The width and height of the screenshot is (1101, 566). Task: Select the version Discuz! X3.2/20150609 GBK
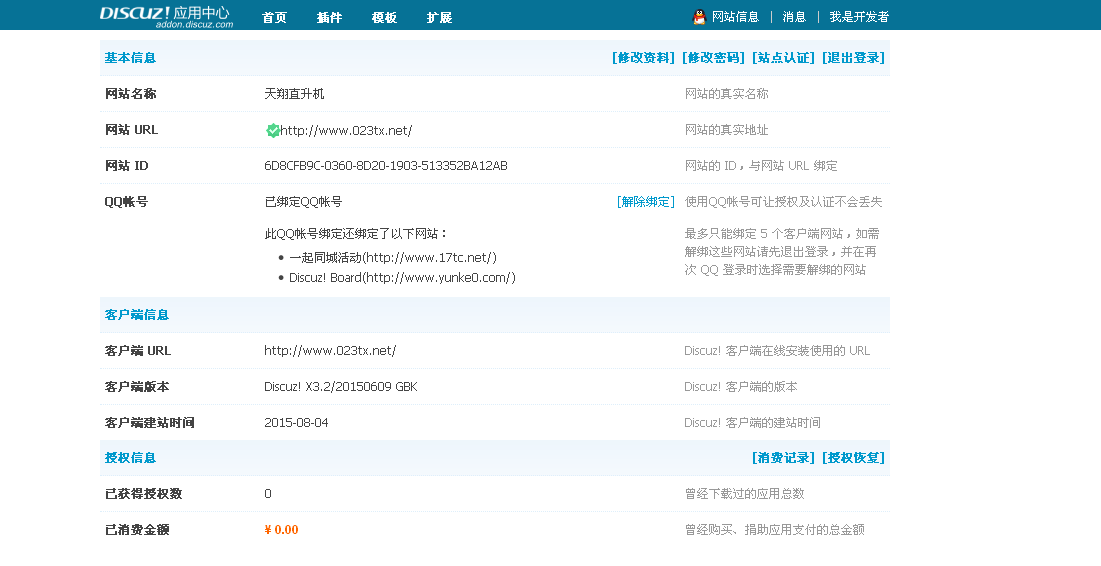pos(341,386)
